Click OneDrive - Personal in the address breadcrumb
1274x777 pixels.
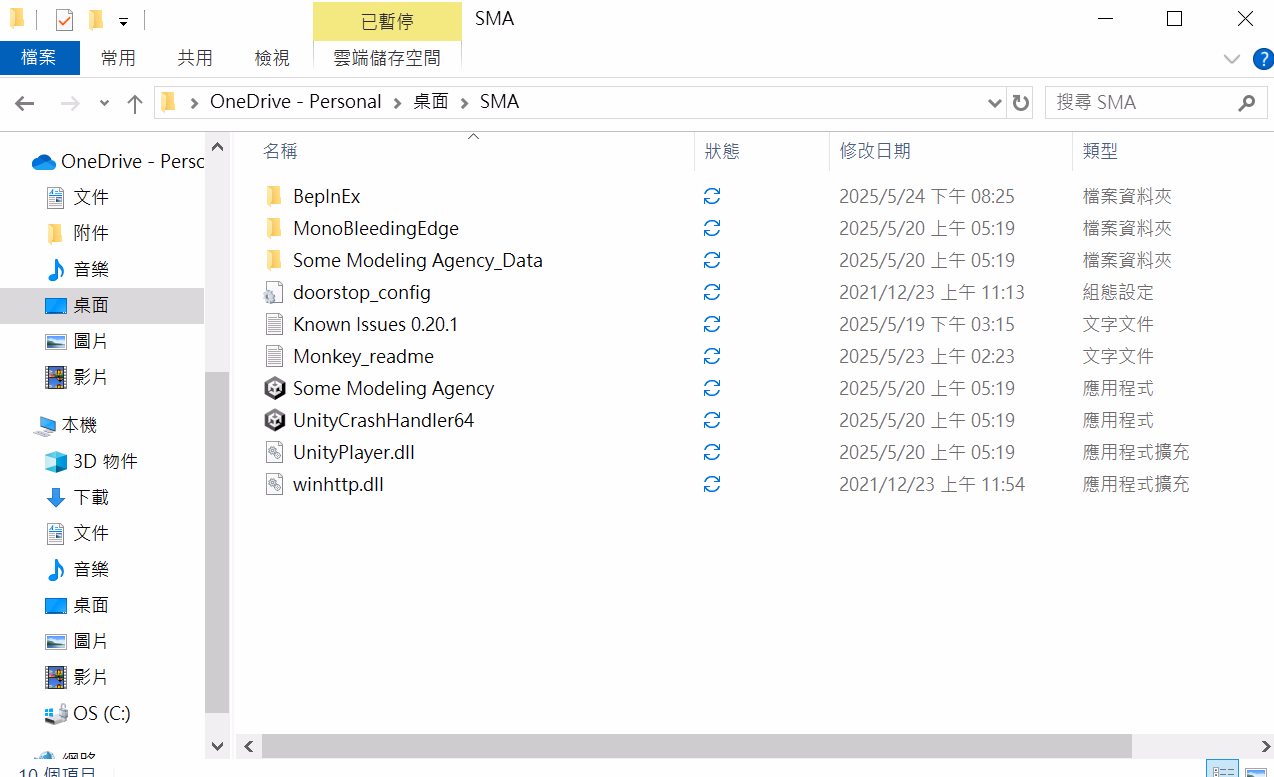tap(295, 102)
